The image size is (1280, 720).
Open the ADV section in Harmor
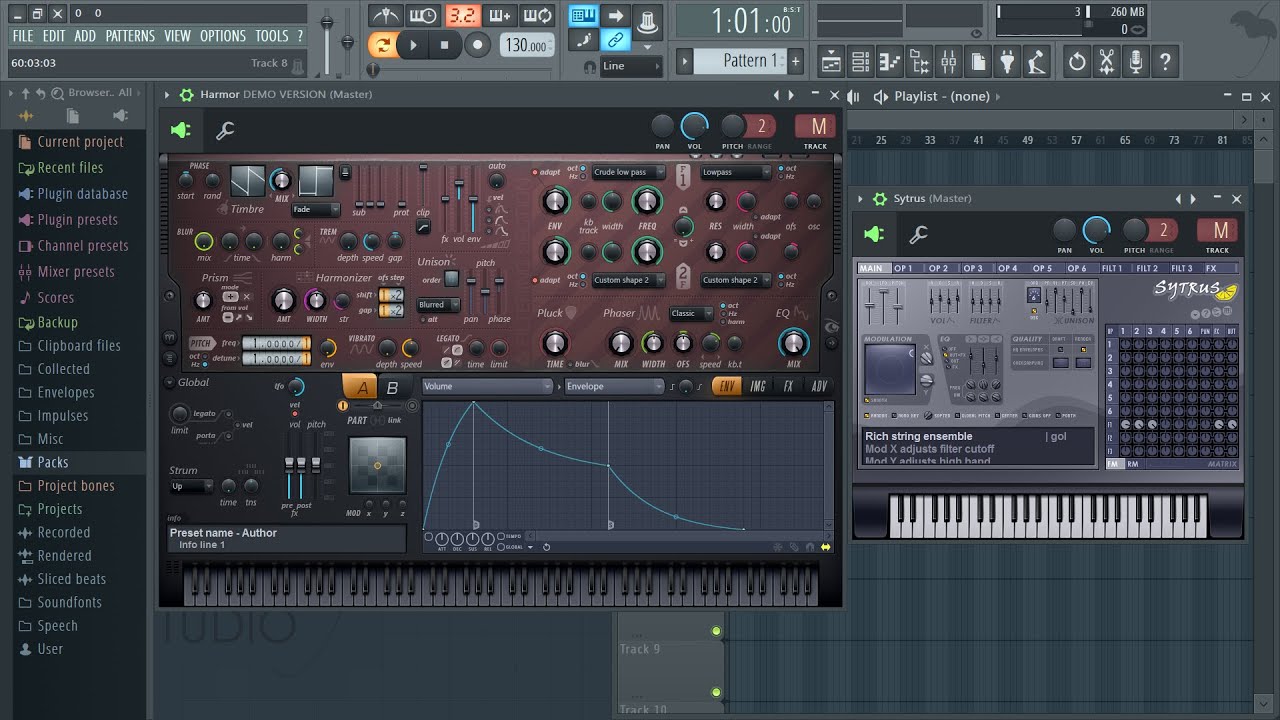pyautogui.click(x=819, y=386)
